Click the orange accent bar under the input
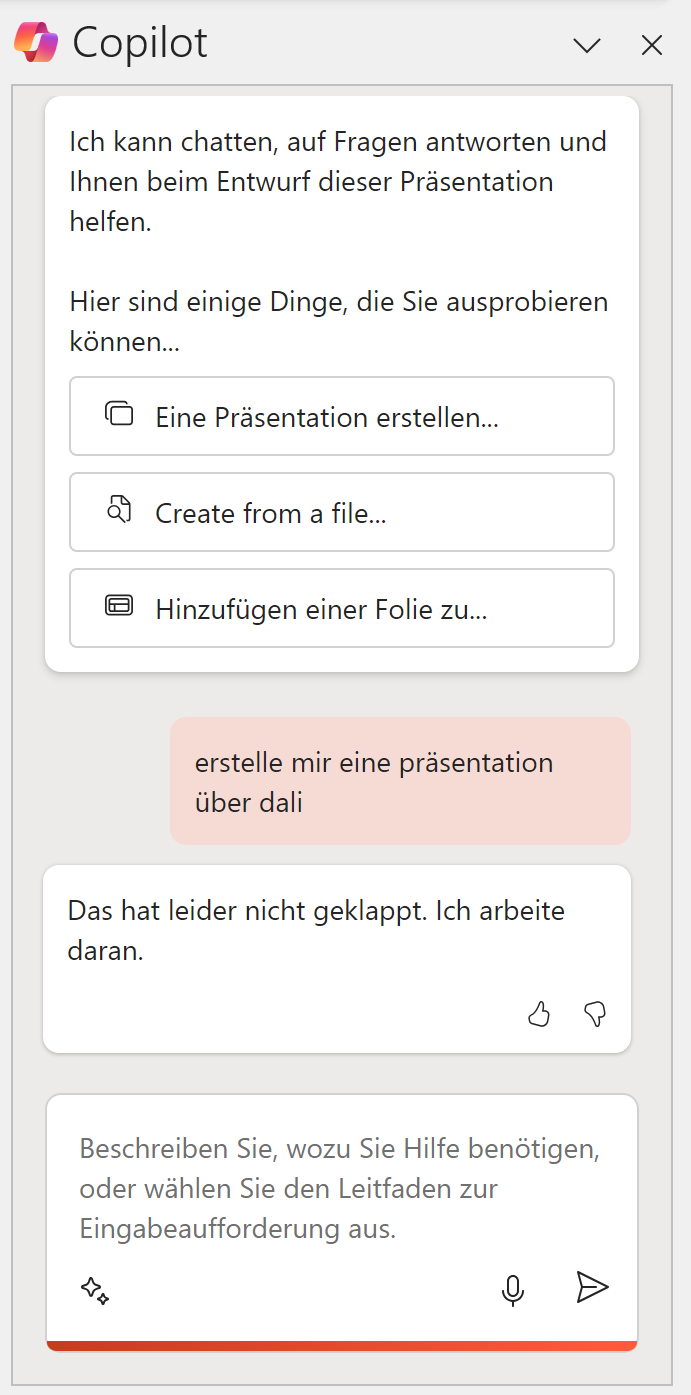The width and height of the screenshot is (691, 1395). (342, 1345)
